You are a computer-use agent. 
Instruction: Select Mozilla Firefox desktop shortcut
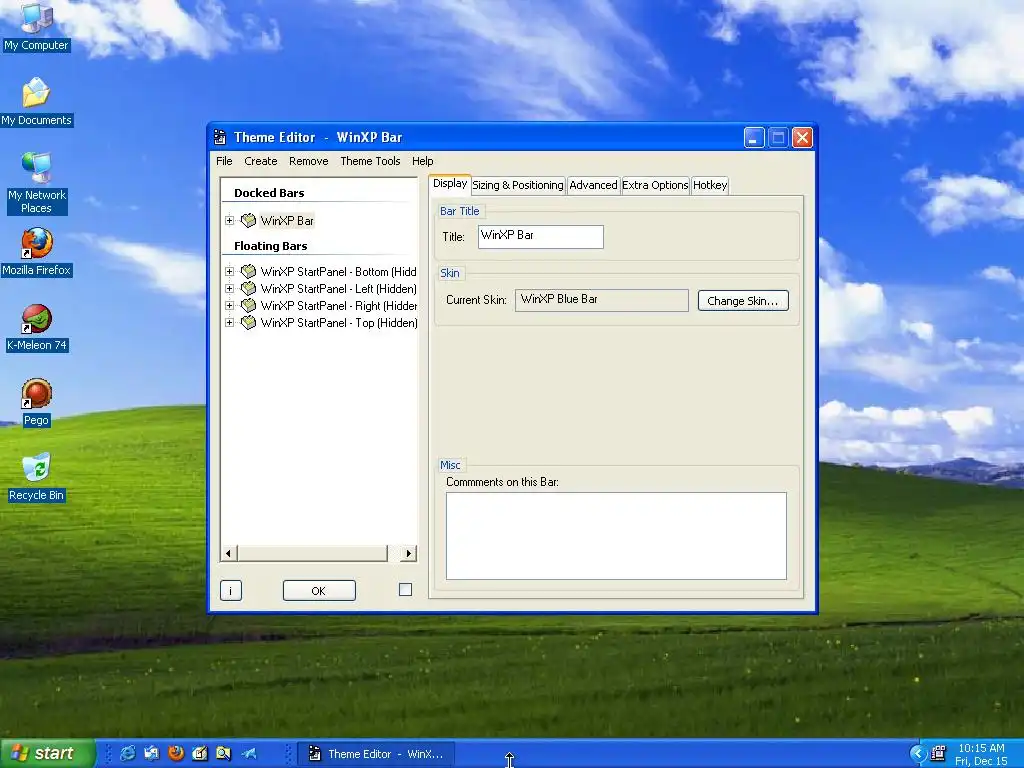36,252
